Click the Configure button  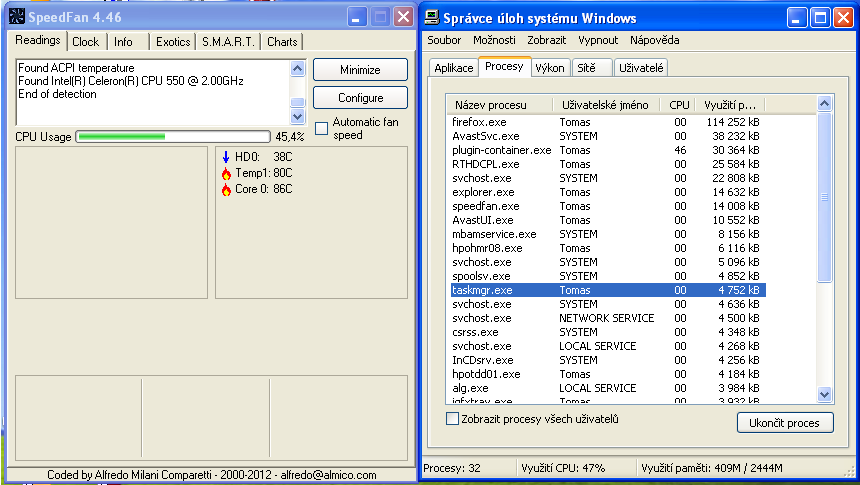(360, 98)
